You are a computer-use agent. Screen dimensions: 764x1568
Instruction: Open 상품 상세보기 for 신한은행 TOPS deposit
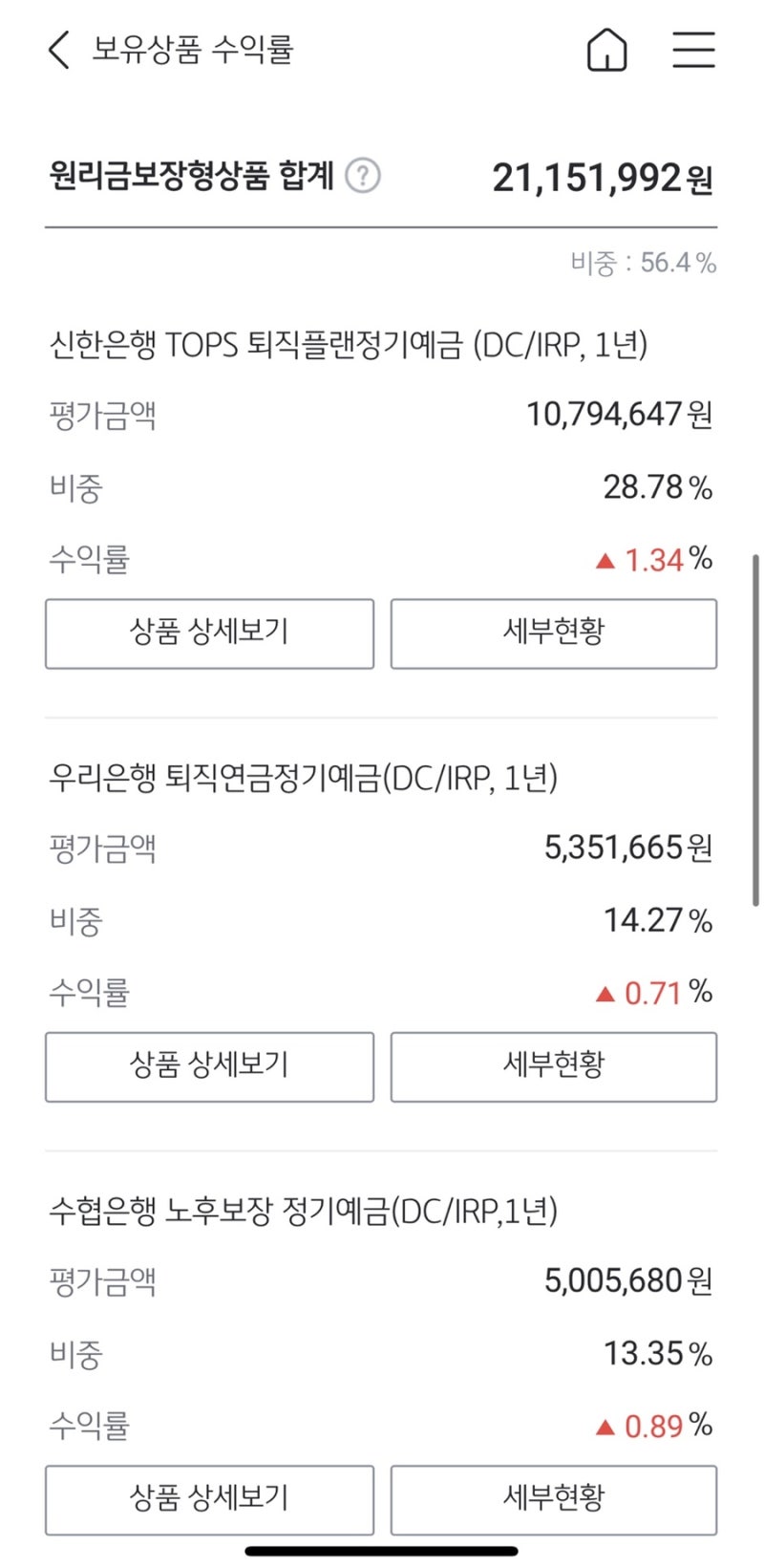(209, 634)
